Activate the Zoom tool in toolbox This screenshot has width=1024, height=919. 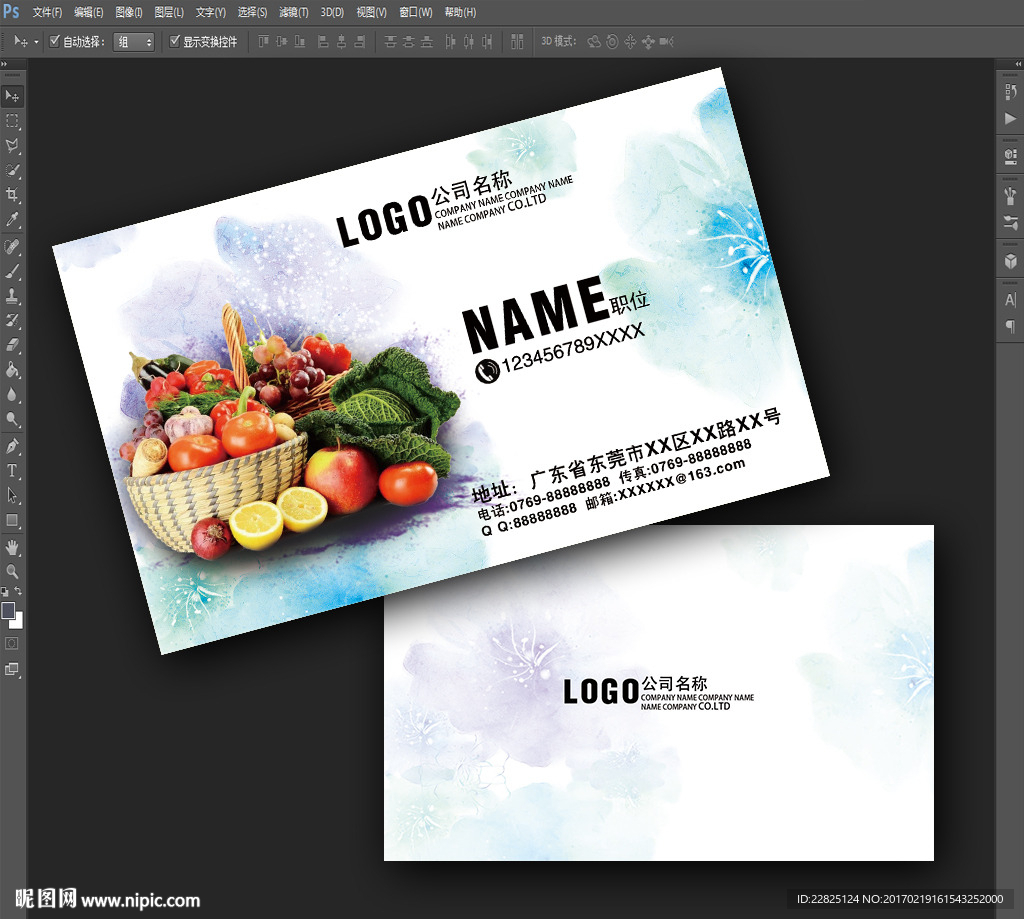[x=12, y=571]
